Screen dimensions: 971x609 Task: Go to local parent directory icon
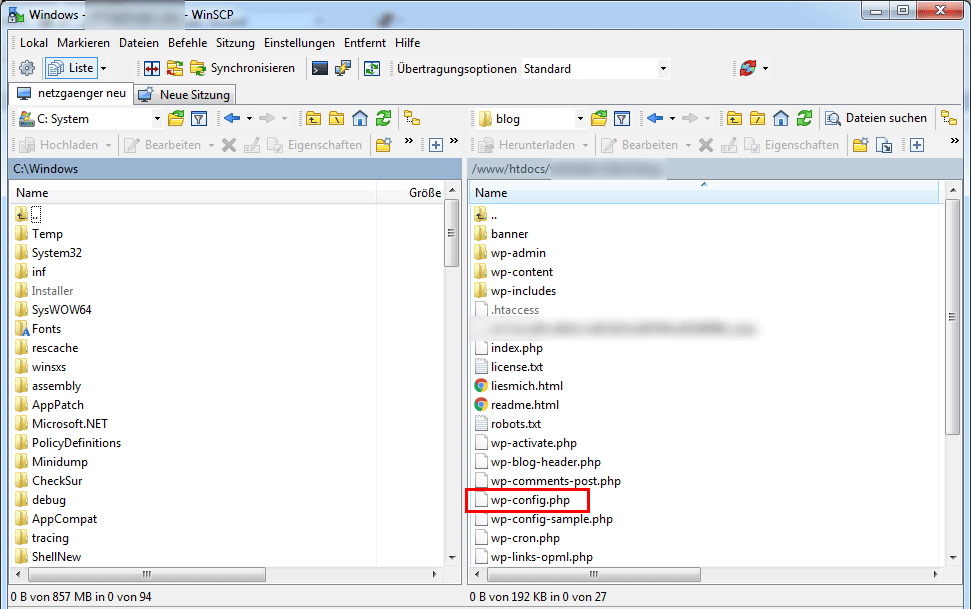313,119
